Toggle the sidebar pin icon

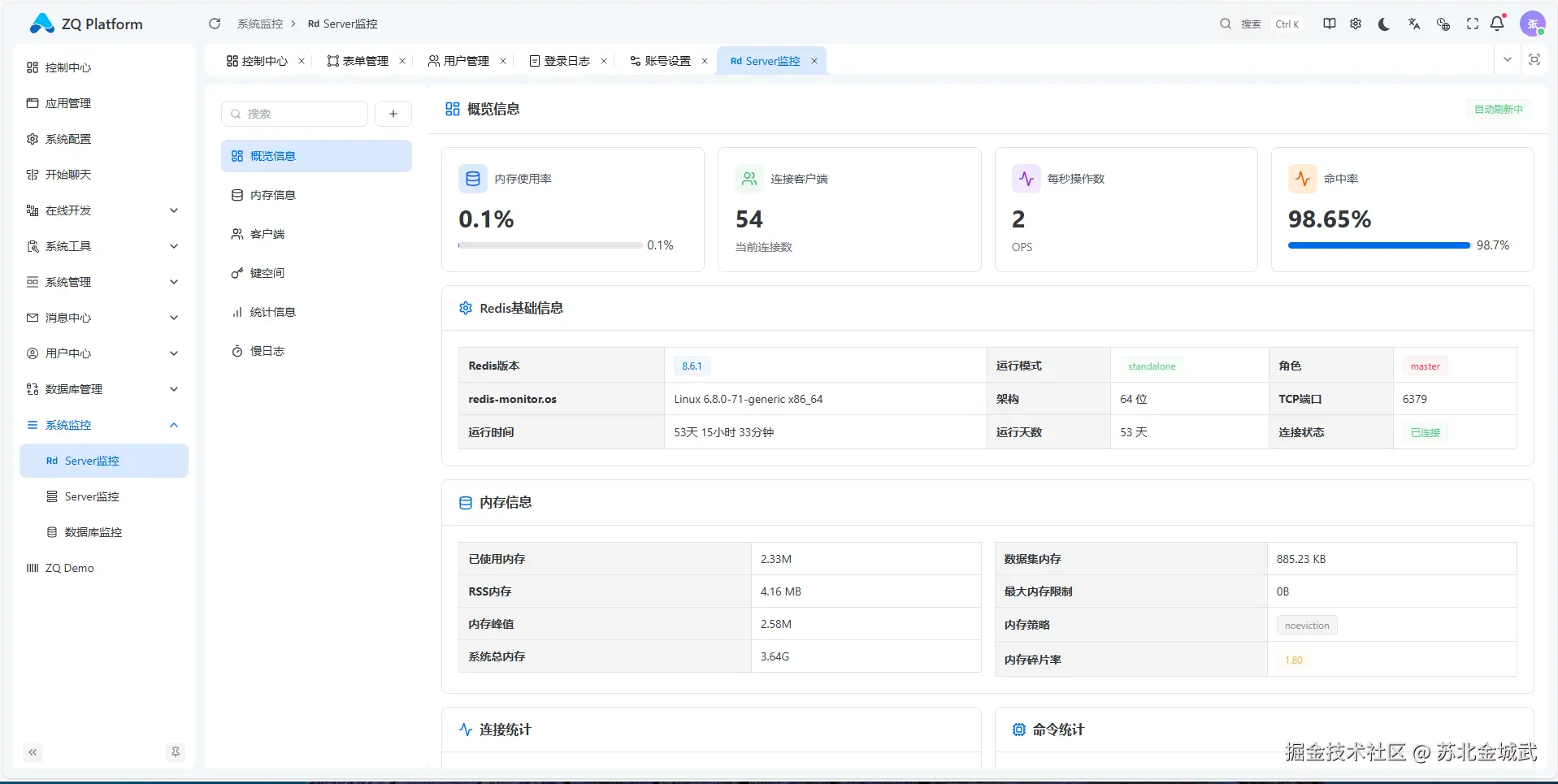pyautogui.click(x=175, y=752)
